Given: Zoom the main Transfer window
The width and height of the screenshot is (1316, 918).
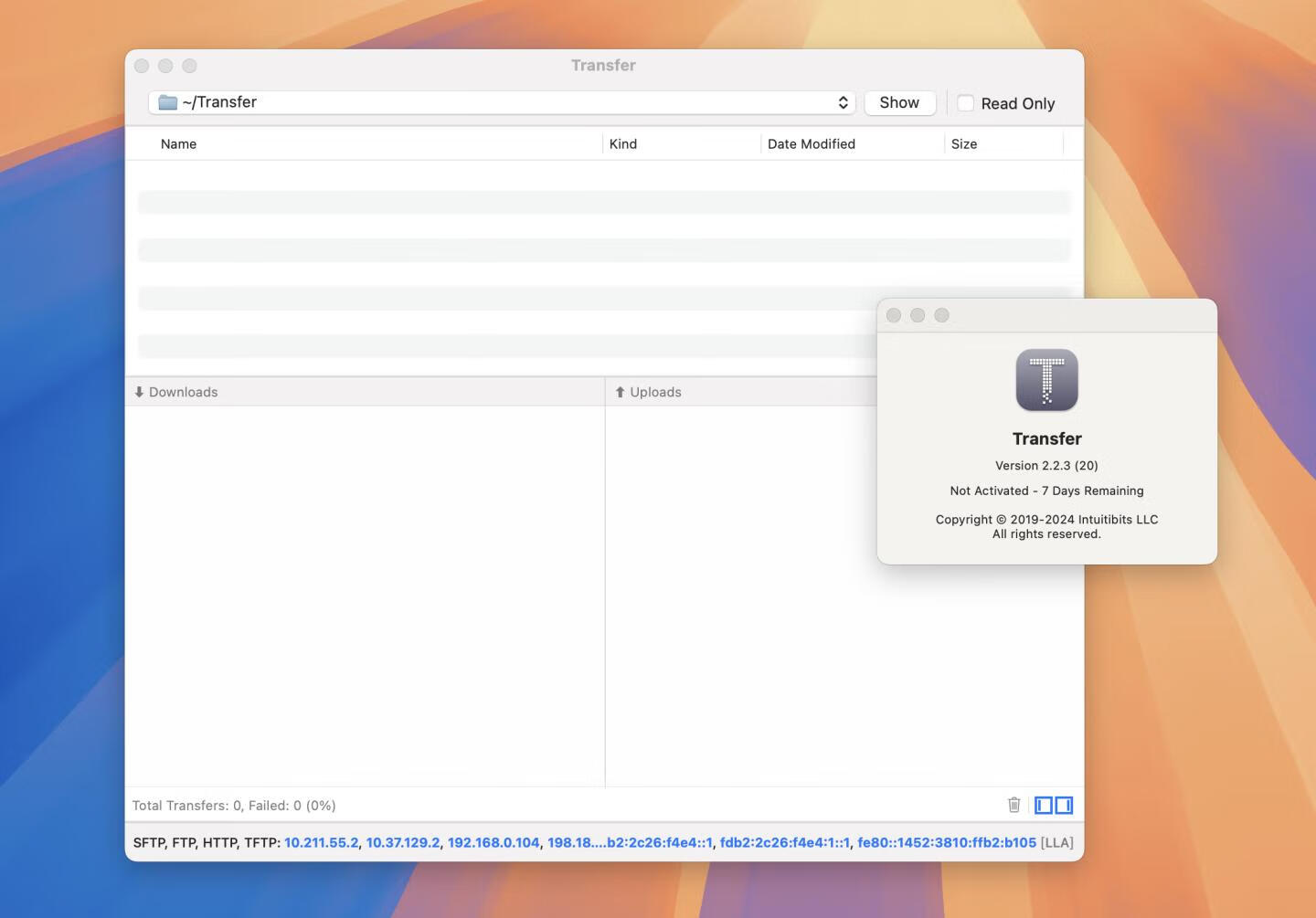Looking at the screenshot, I should tap(189, 66).
